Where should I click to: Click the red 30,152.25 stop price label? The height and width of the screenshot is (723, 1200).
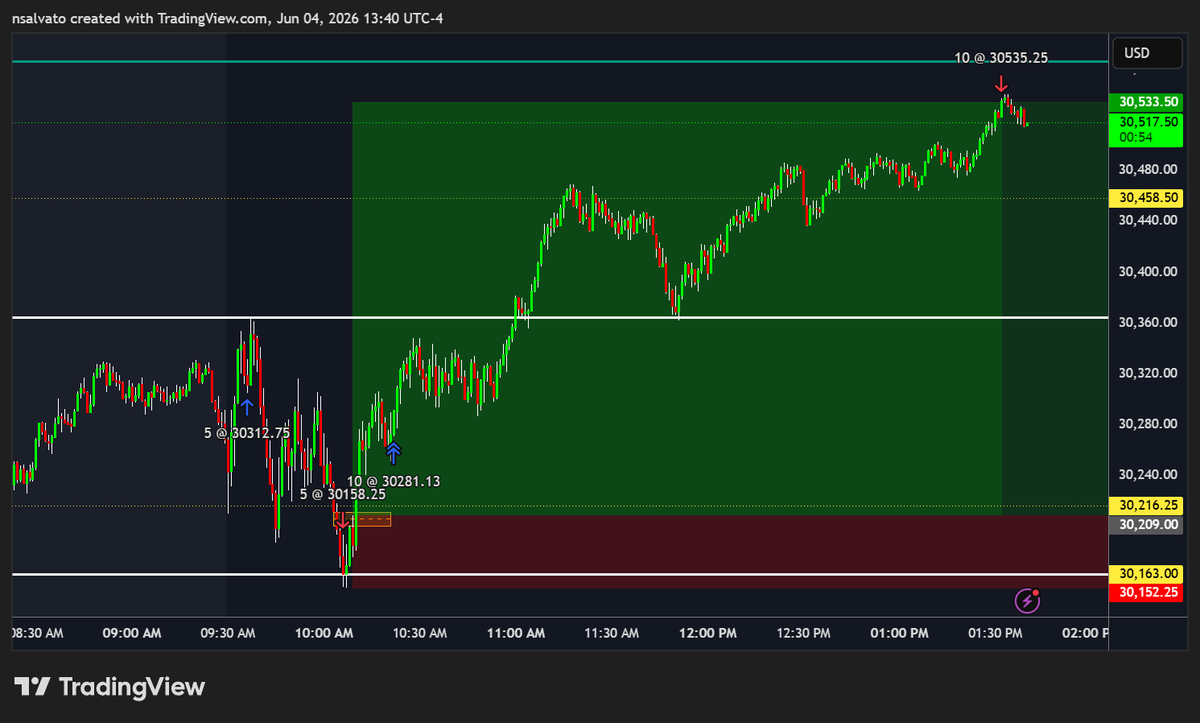click(x=1146, y=592)
